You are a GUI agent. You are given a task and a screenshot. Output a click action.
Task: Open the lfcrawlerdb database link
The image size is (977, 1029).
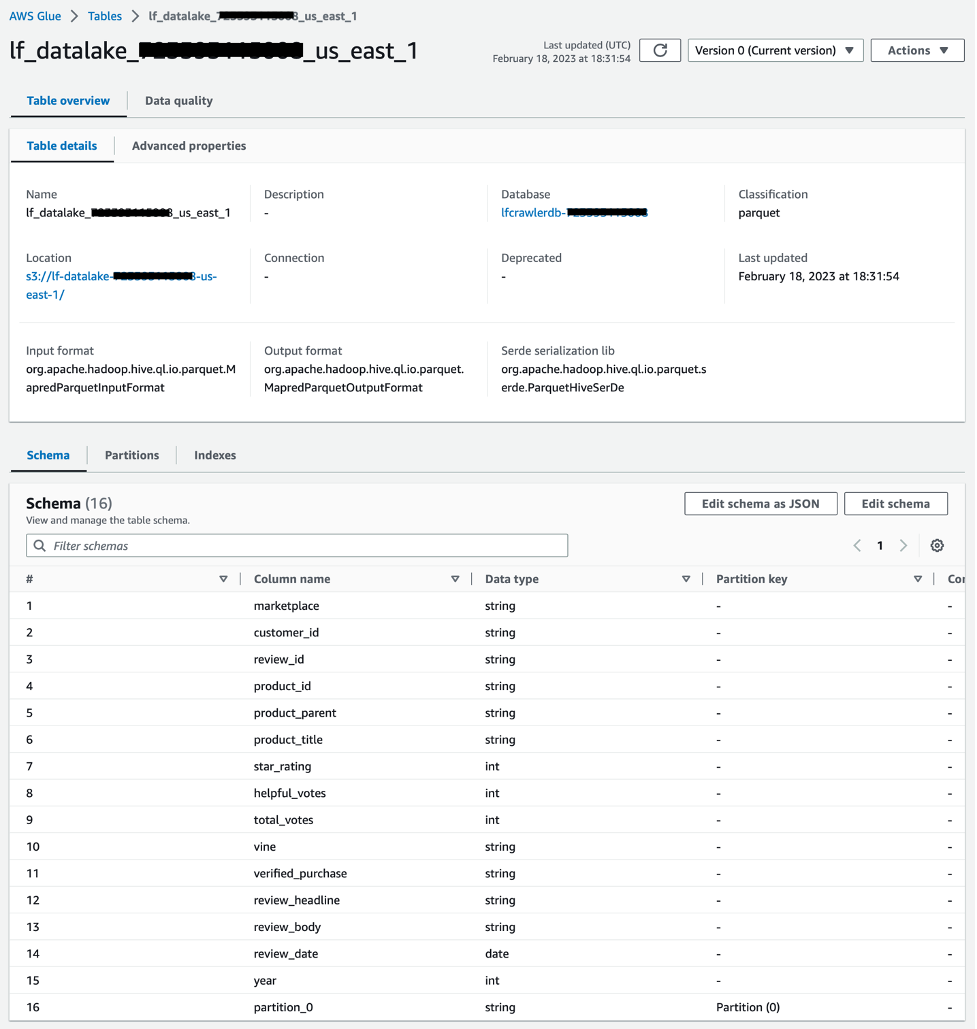(575, 213)
